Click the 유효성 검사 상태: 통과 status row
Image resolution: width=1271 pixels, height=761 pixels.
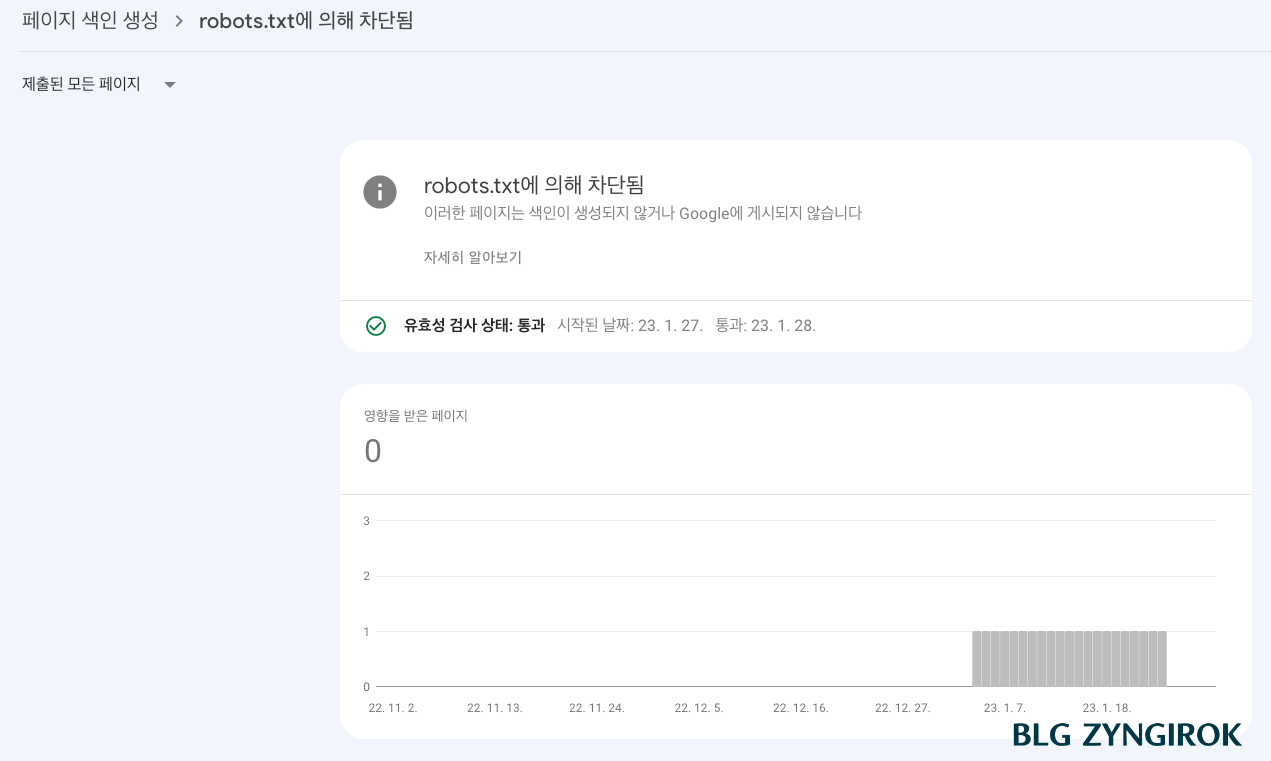[x=474, y=326]
